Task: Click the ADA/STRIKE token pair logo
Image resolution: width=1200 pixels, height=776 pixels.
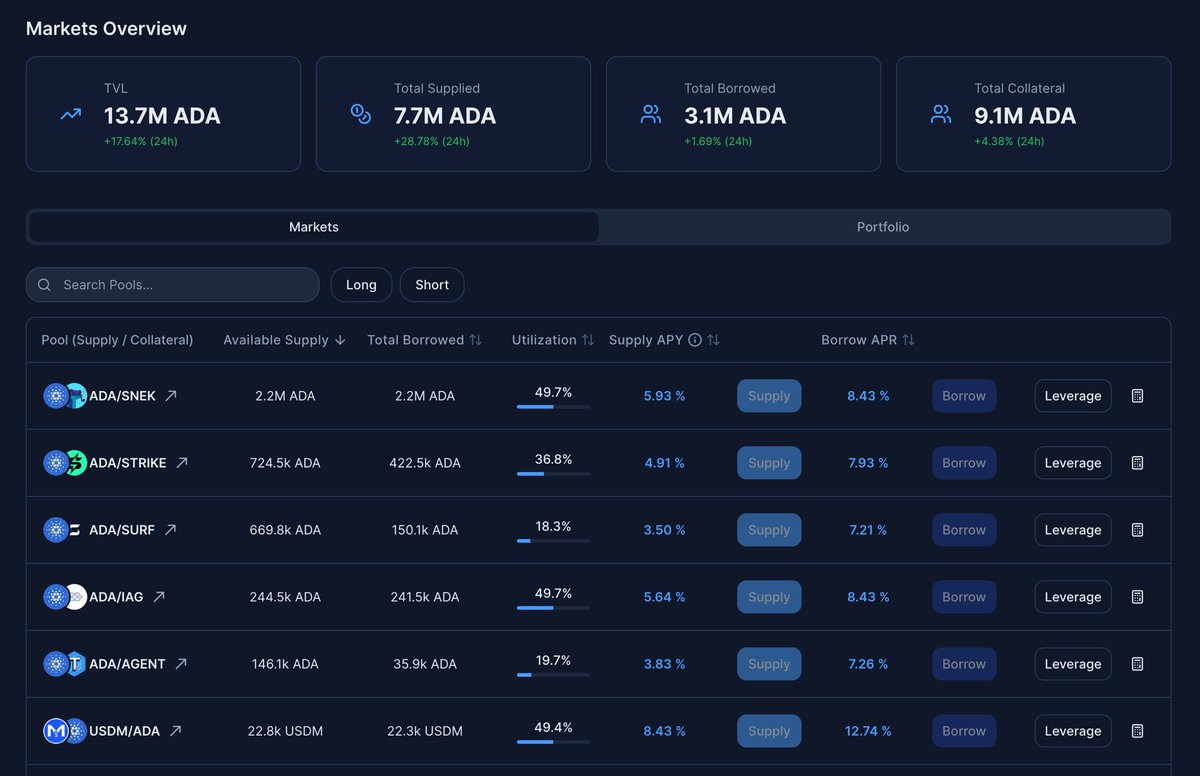Action: tap(65, 463)
